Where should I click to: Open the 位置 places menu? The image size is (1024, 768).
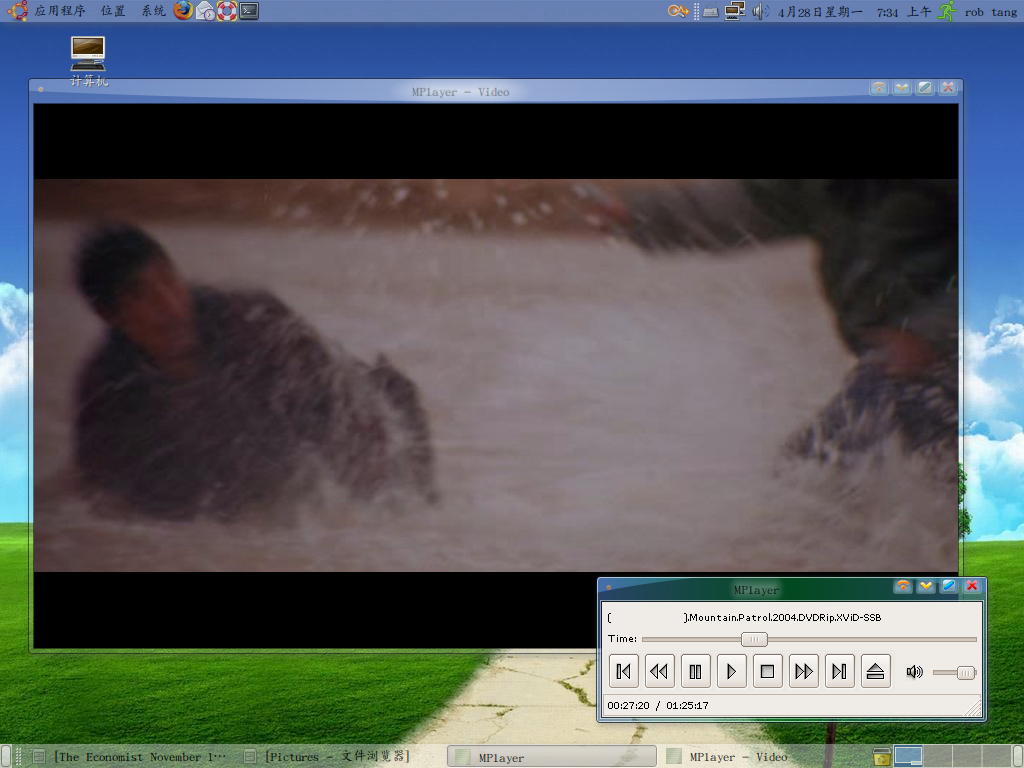point(113,11)
